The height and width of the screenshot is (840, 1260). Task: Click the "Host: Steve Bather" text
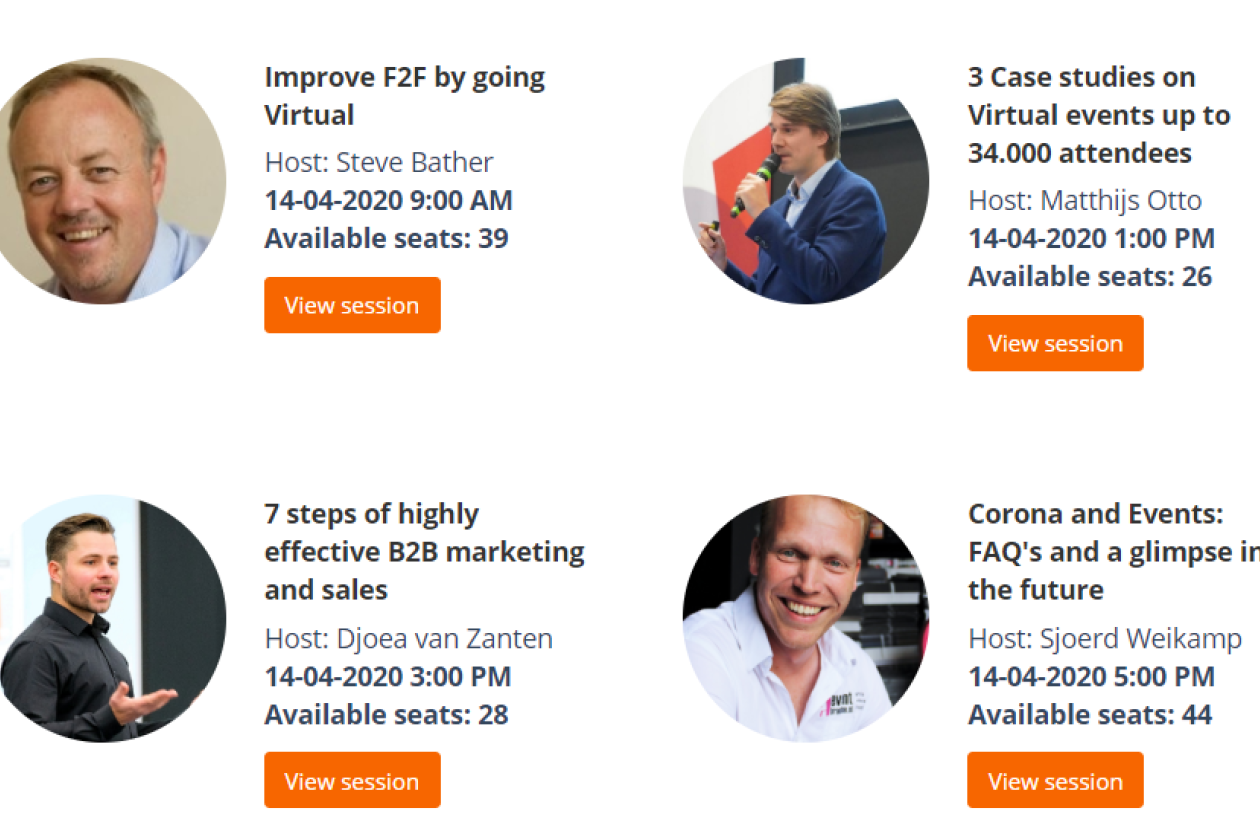379,162
